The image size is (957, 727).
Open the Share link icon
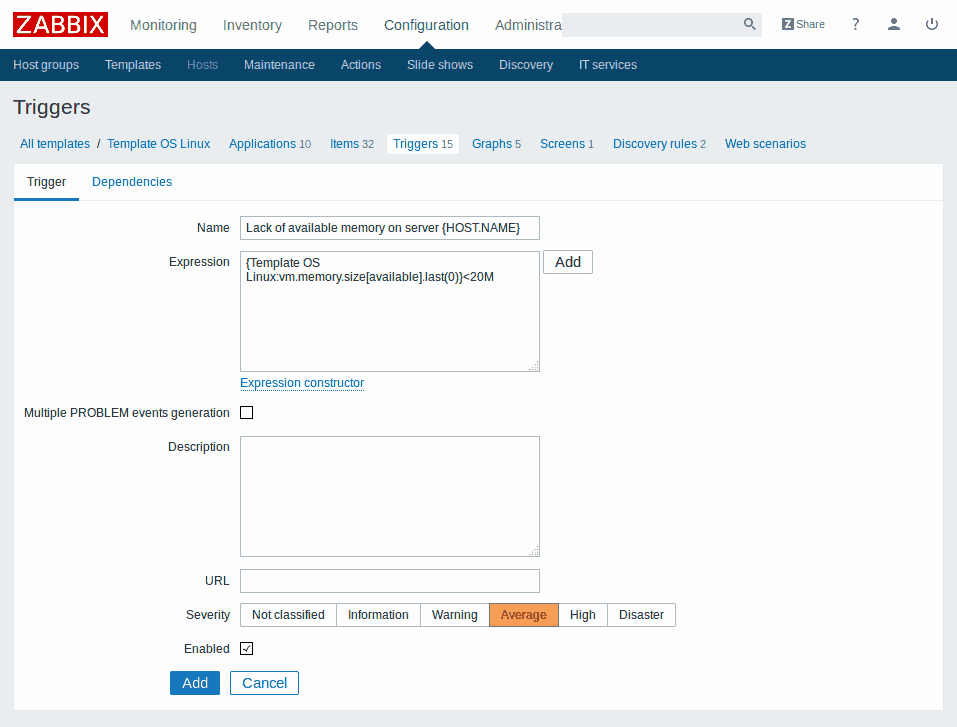click(x=803, y=24)
